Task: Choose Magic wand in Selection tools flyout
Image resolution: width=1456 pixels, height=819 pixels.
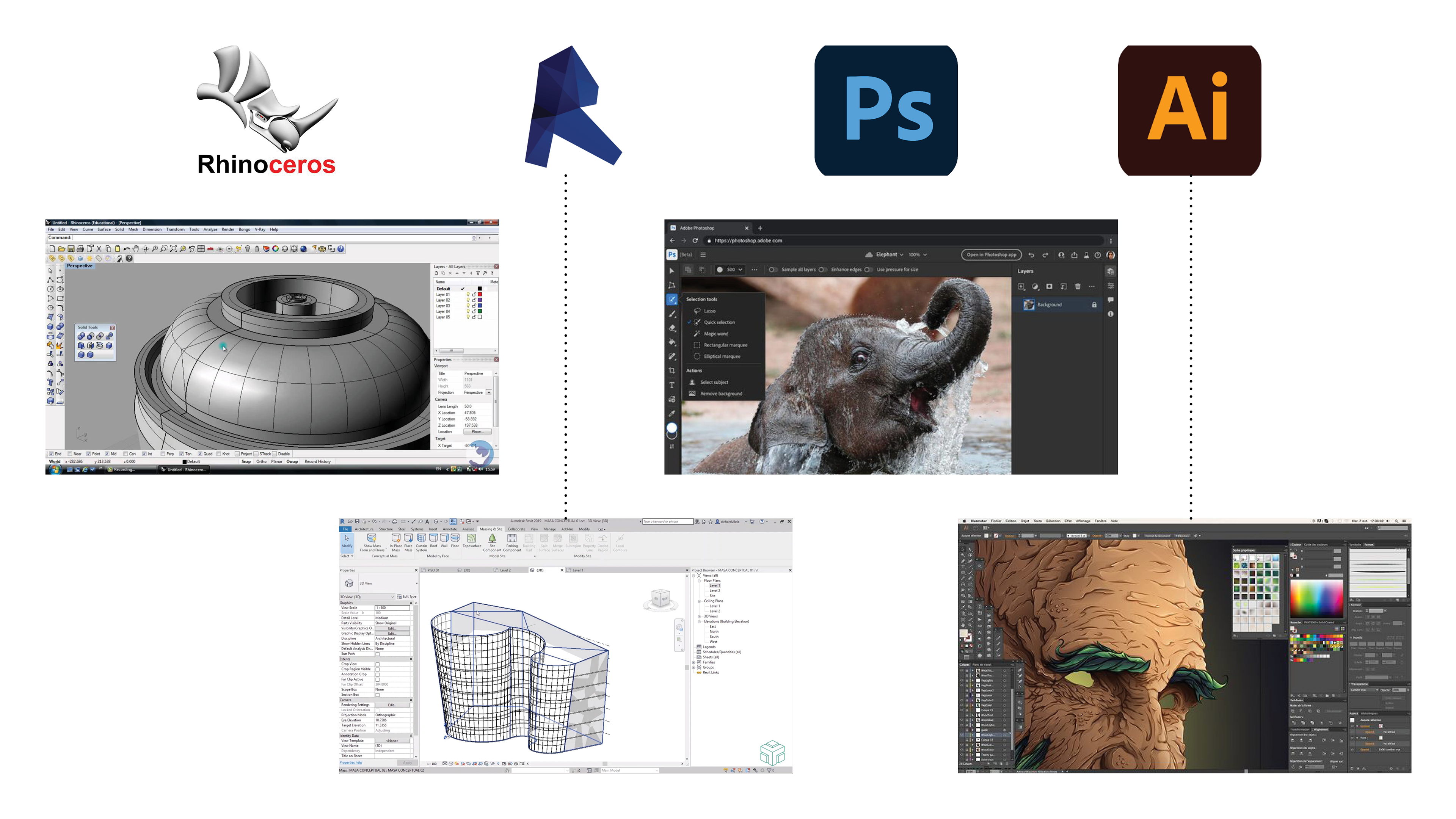Action: click(x=716, y=334)
